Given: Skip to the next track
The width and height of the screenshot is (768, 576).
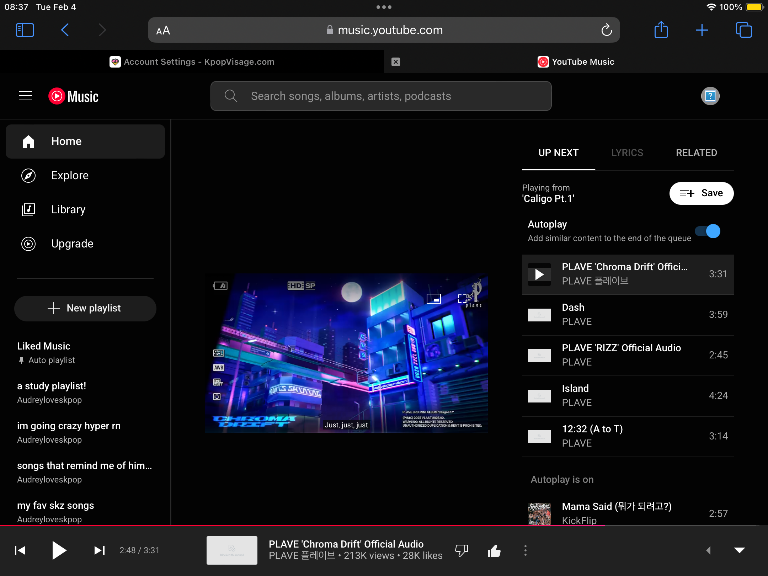Looking at the screenshot, I should [x=99, y=551].
